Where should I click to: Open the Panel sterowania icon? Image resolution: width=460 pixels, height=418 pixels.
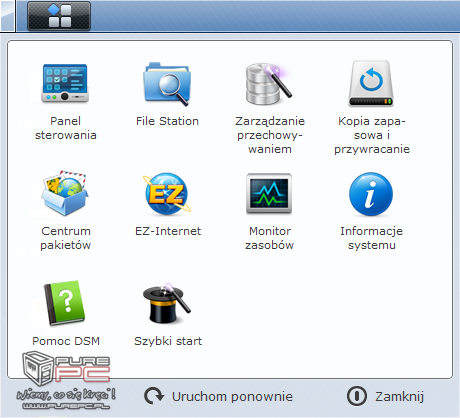click(x=65, y=83)
